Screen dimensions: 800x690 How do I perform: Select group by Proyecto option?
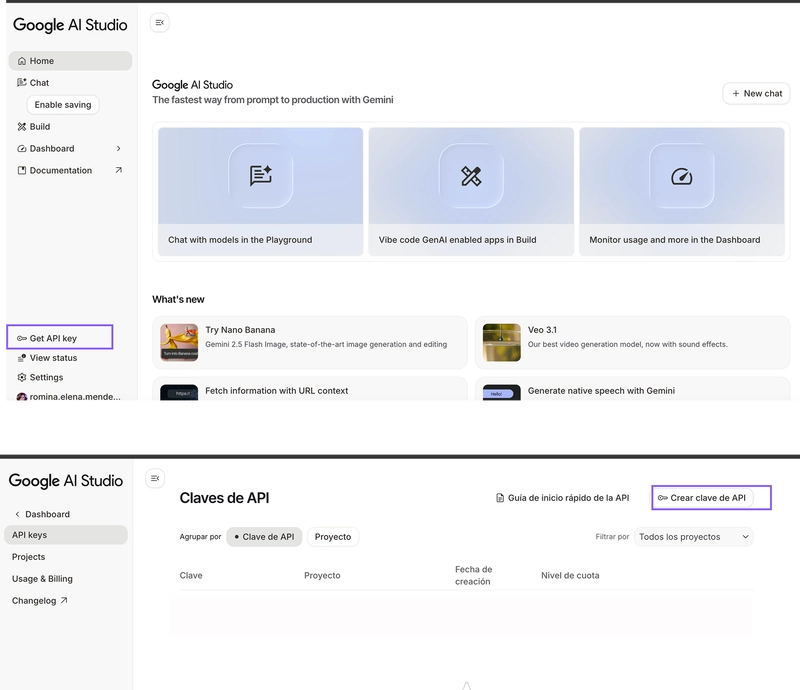coord(333,537)
